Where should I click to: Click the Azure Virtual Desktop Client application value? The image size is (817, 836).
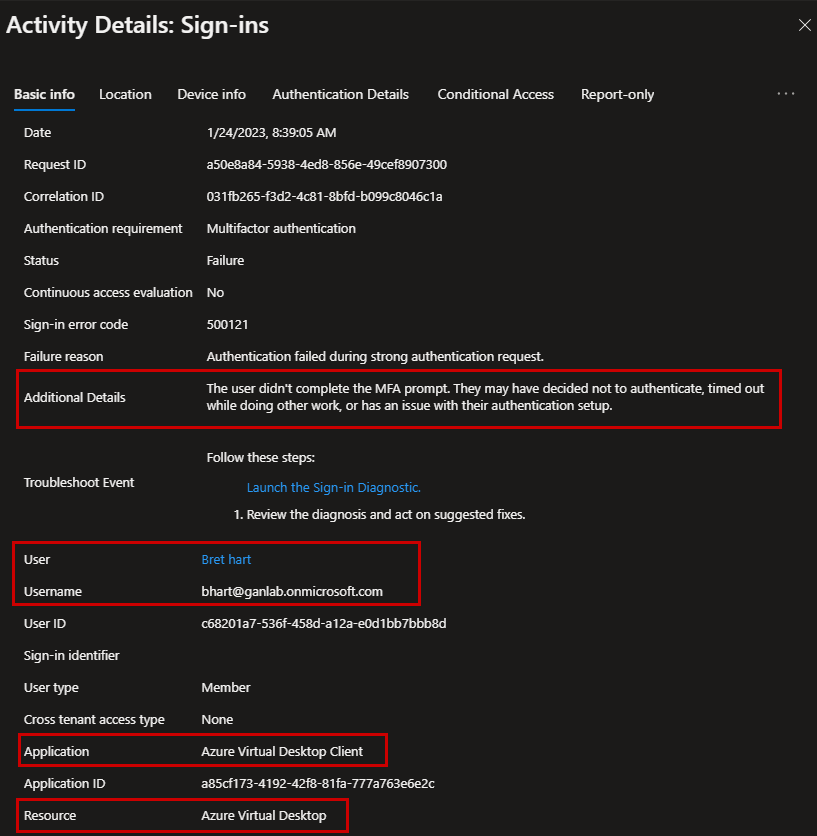(281, 751)
